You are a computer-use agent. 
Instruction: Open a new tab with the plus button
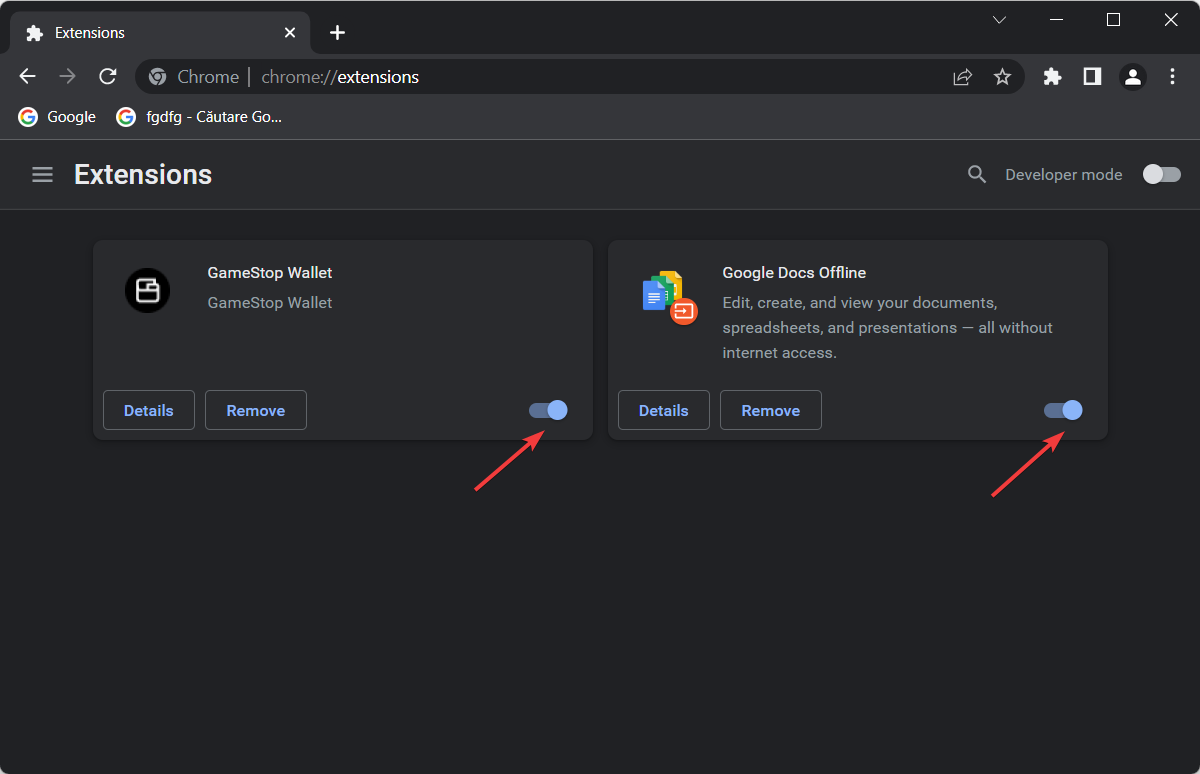[337, 32]
